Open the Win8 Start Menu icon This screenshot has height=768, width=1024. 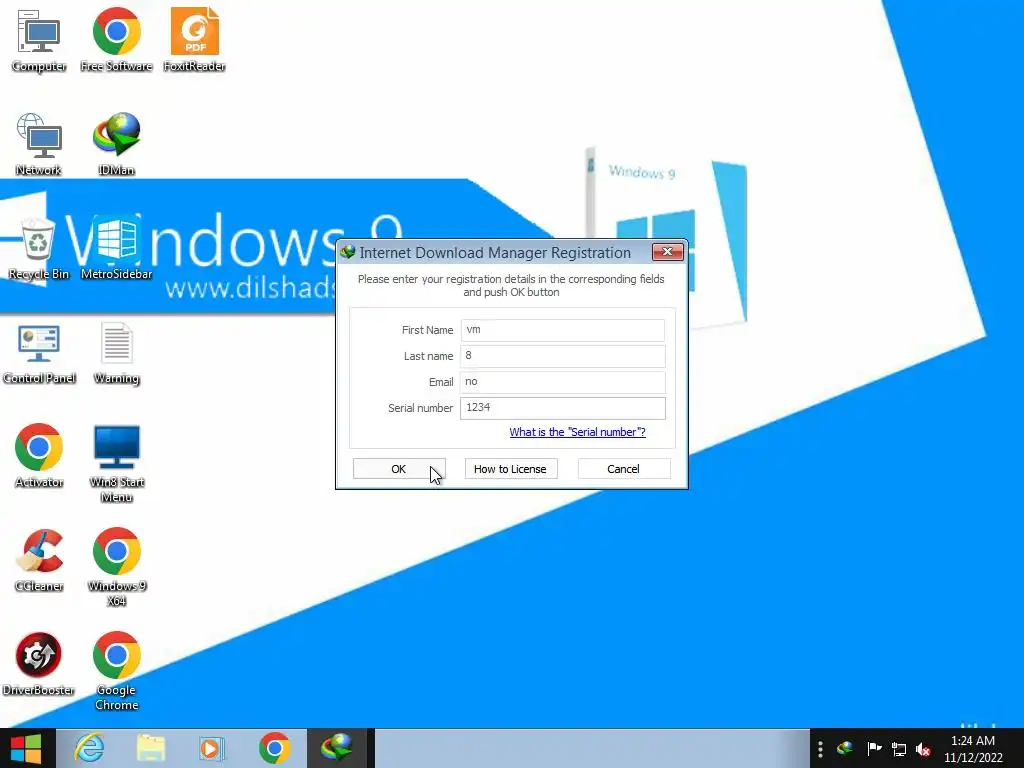[116, 464]
